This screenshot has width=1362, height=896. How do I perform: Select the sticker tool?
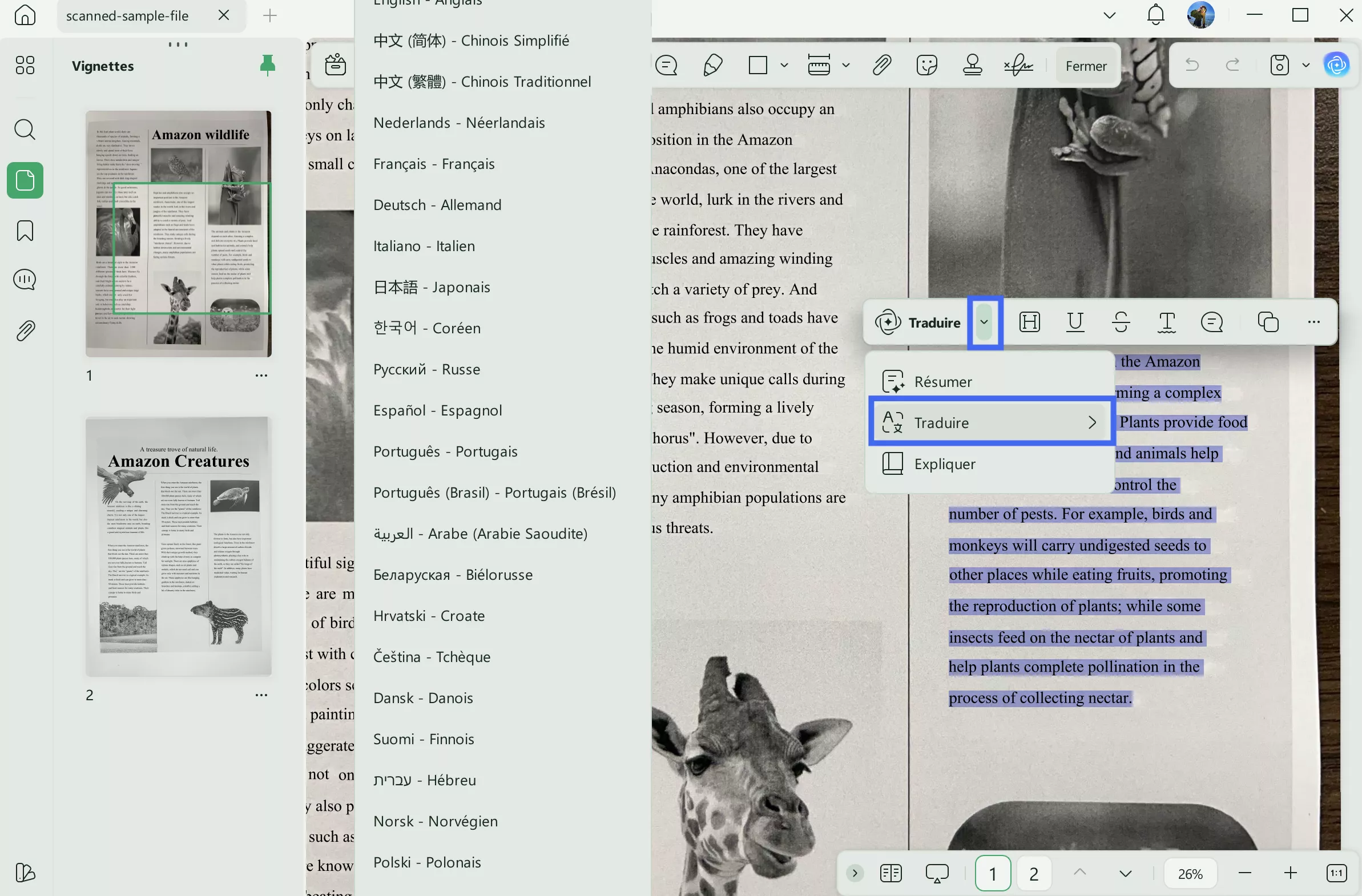(926, 64)
